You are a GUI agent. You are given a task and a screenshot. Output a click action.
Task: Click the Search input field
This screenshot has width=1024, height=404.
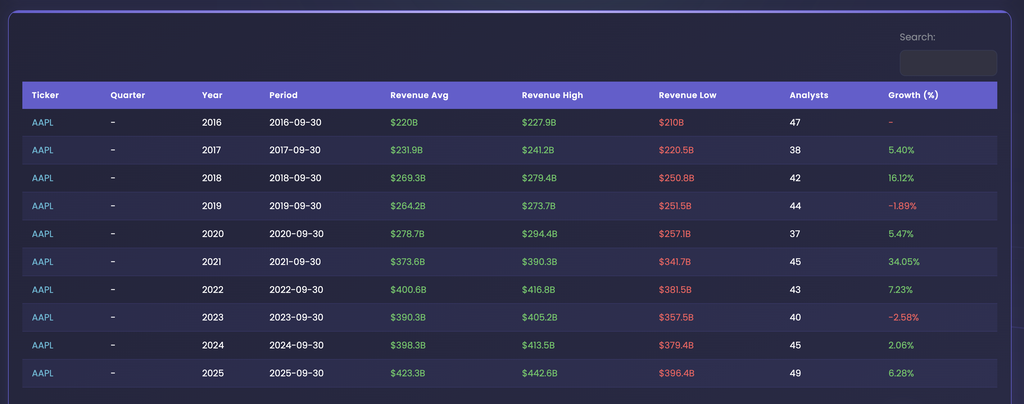[x=948, y=63]
